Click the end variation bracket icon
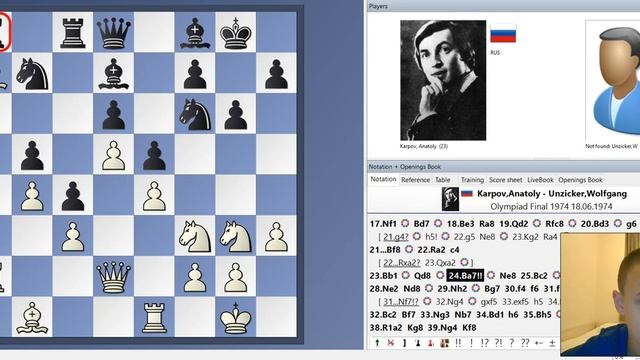The image size is (640, 360). tap(404, 343)
